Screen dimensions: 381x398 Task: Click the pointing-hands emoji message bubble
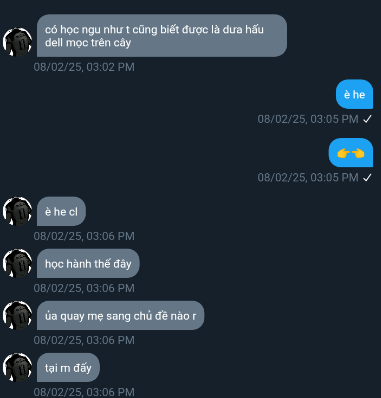pos(351,153)
